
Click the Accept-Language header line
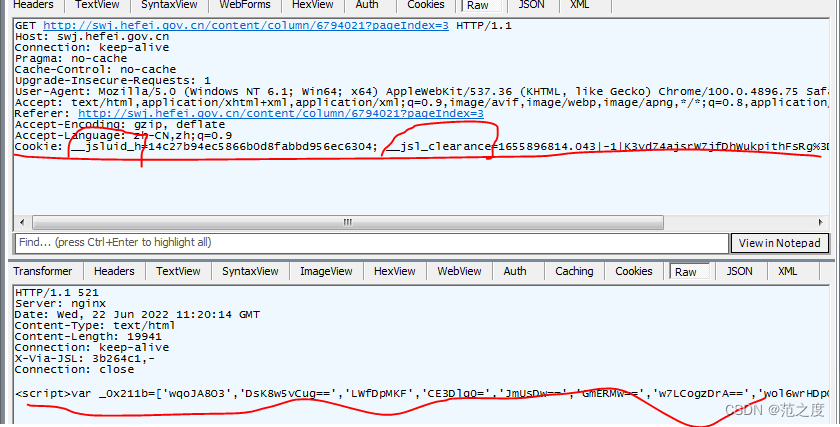click(x=123, y=136)
